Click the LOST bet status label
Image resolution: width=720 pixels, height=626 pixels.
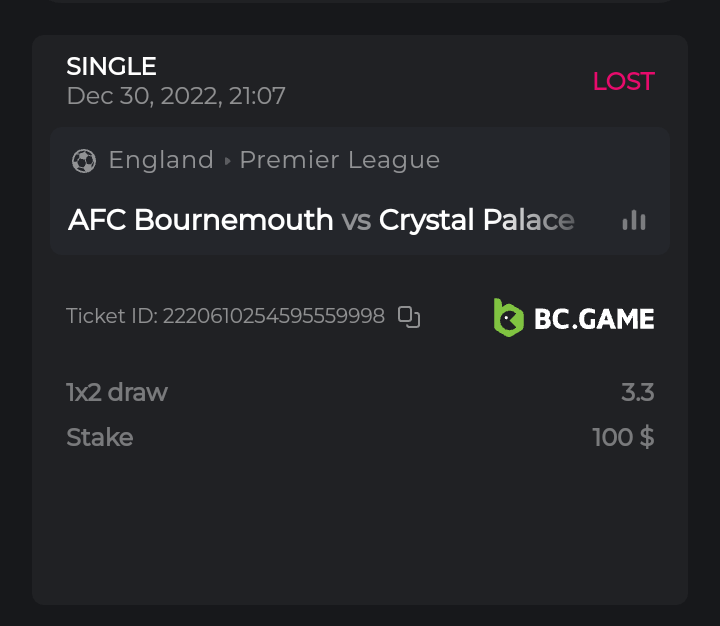[x=623, y=81]
